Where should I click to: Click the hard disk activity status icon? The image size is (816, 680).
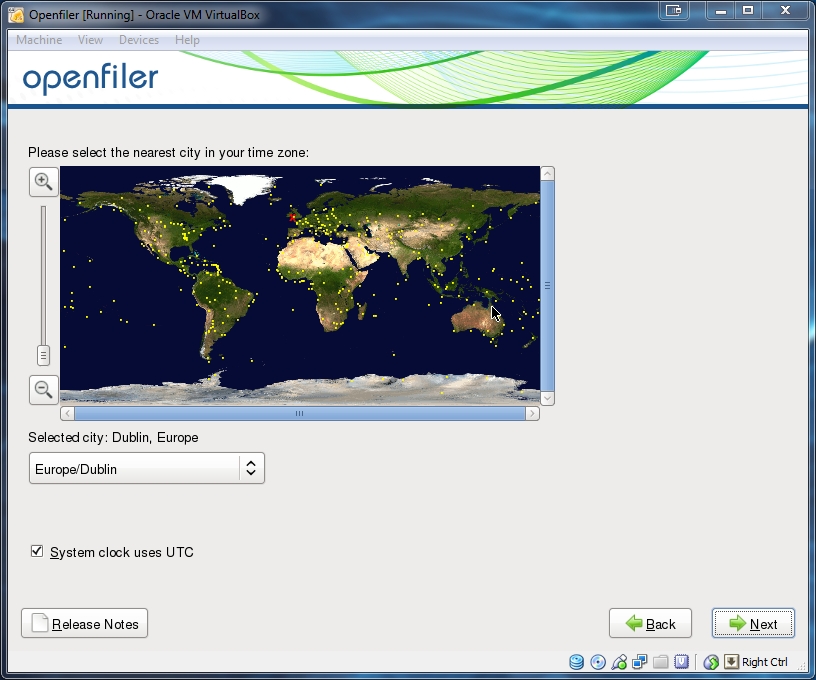tap(577, 662)
